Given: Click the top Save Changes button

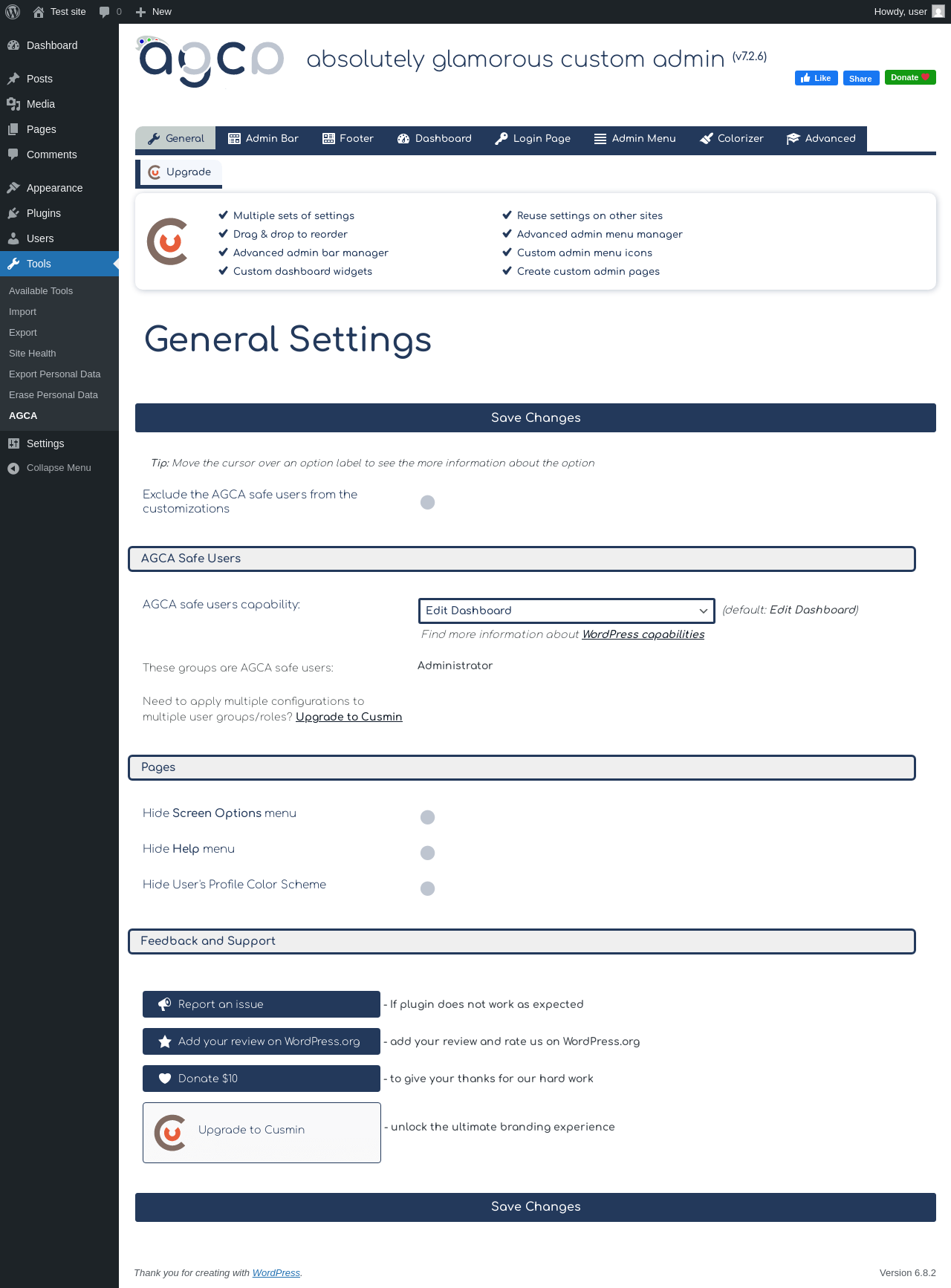Looking at the screenshot, I should point(536,417).
